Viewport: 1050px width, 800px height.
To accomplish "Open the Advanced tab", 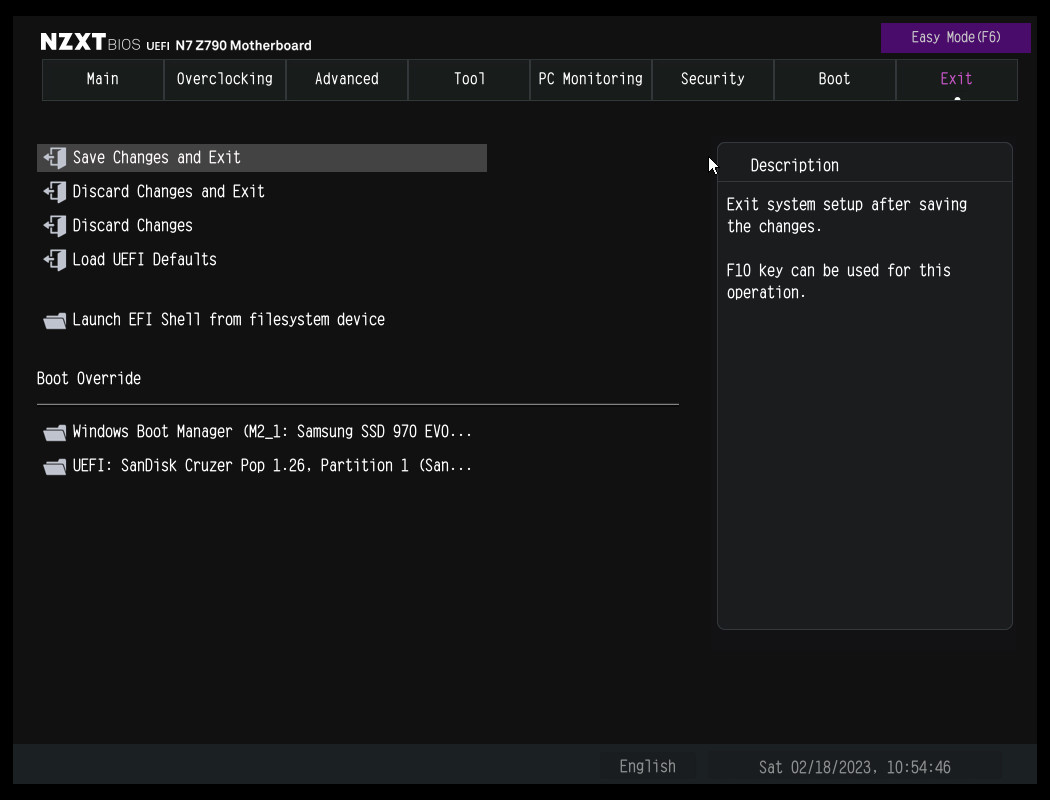I will click(x=347, y=79).
